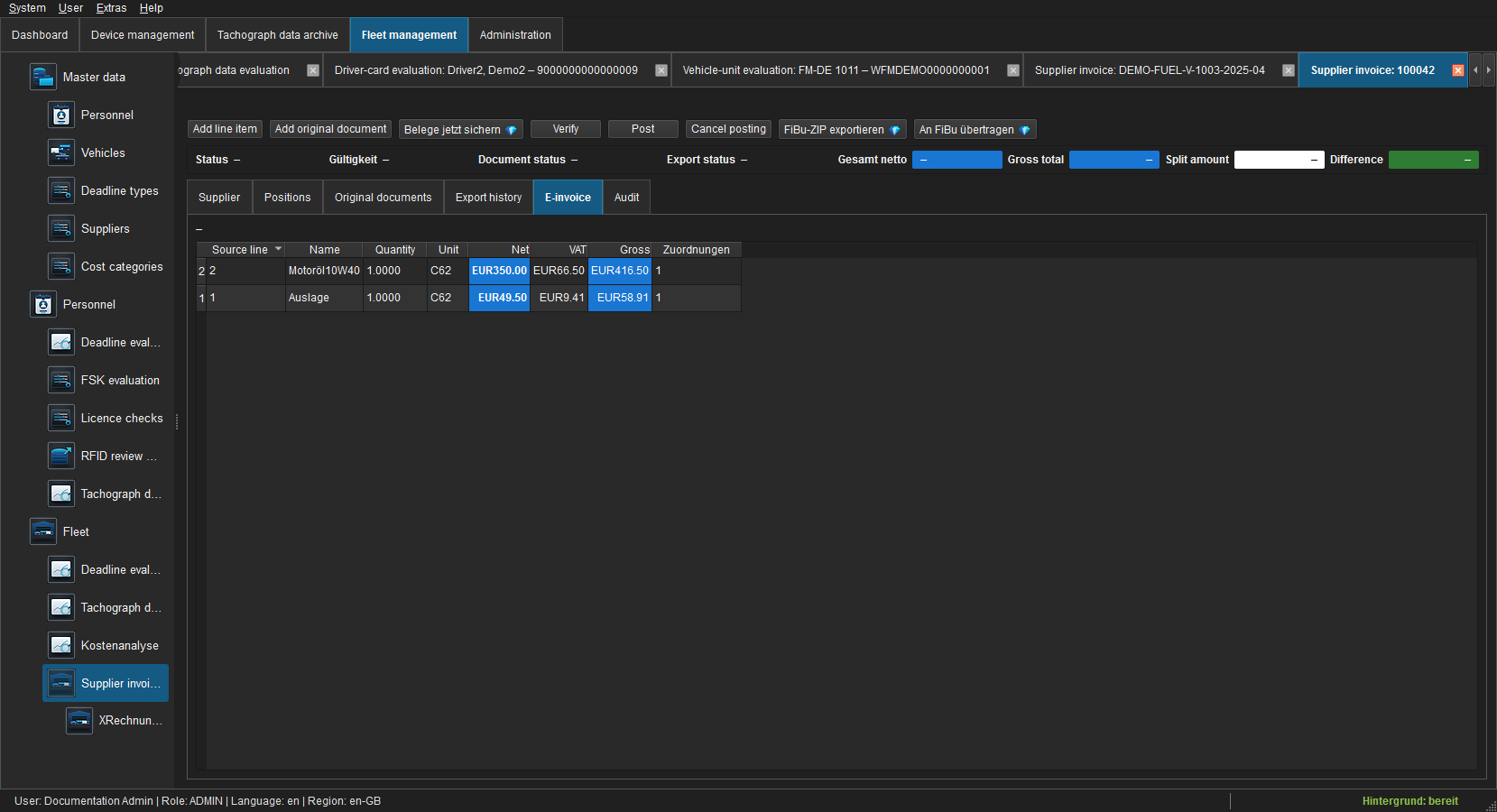Click the Kostenanalyse icon
This screenshot has height=812, width=1497.
click(x=61, y=645)
